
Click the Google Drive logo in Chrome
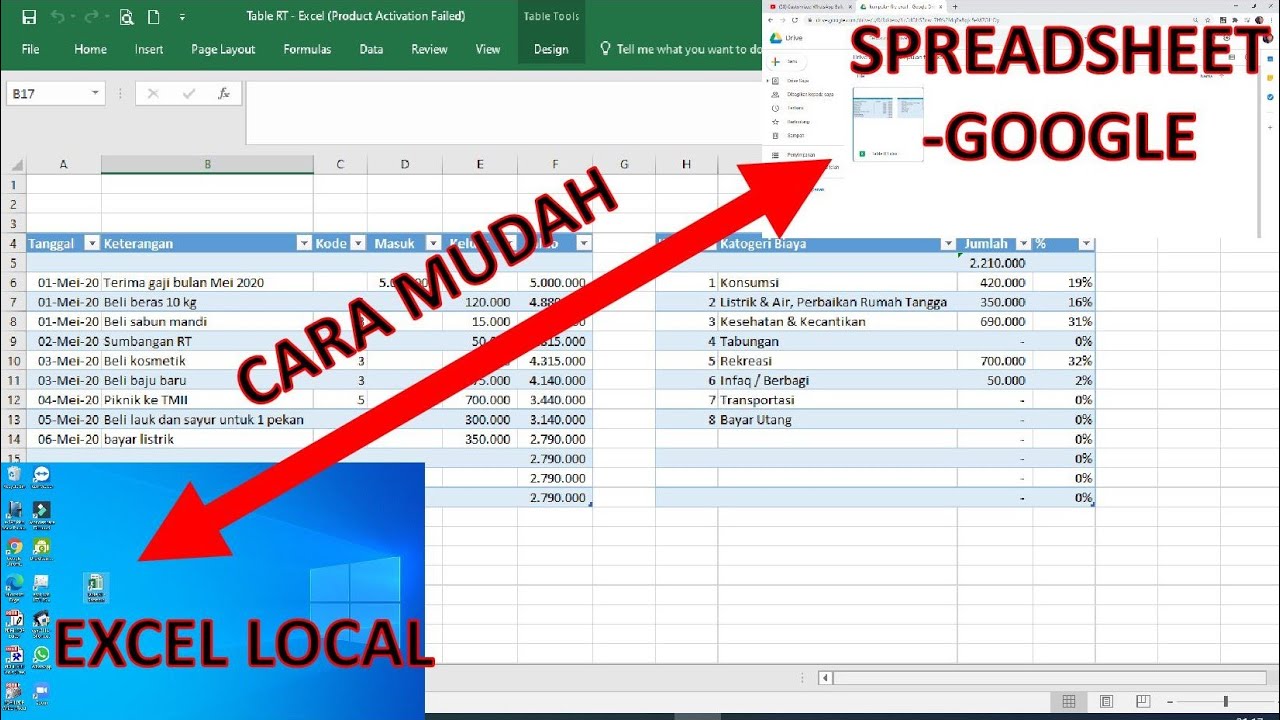774,38
